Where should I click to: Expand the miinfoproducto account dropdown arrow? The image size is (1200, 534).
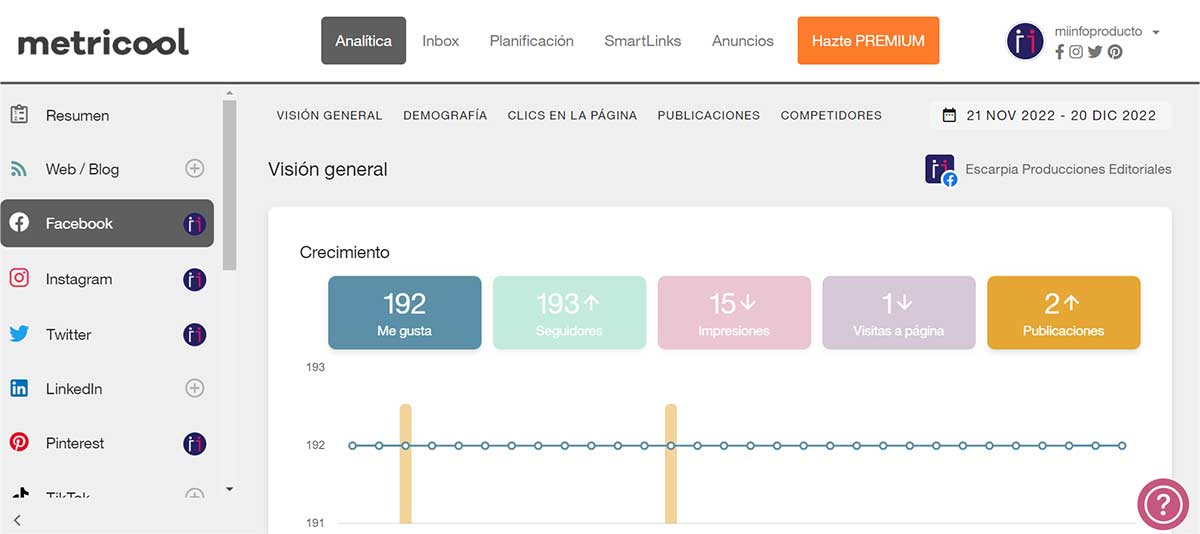pos(1156,32)
